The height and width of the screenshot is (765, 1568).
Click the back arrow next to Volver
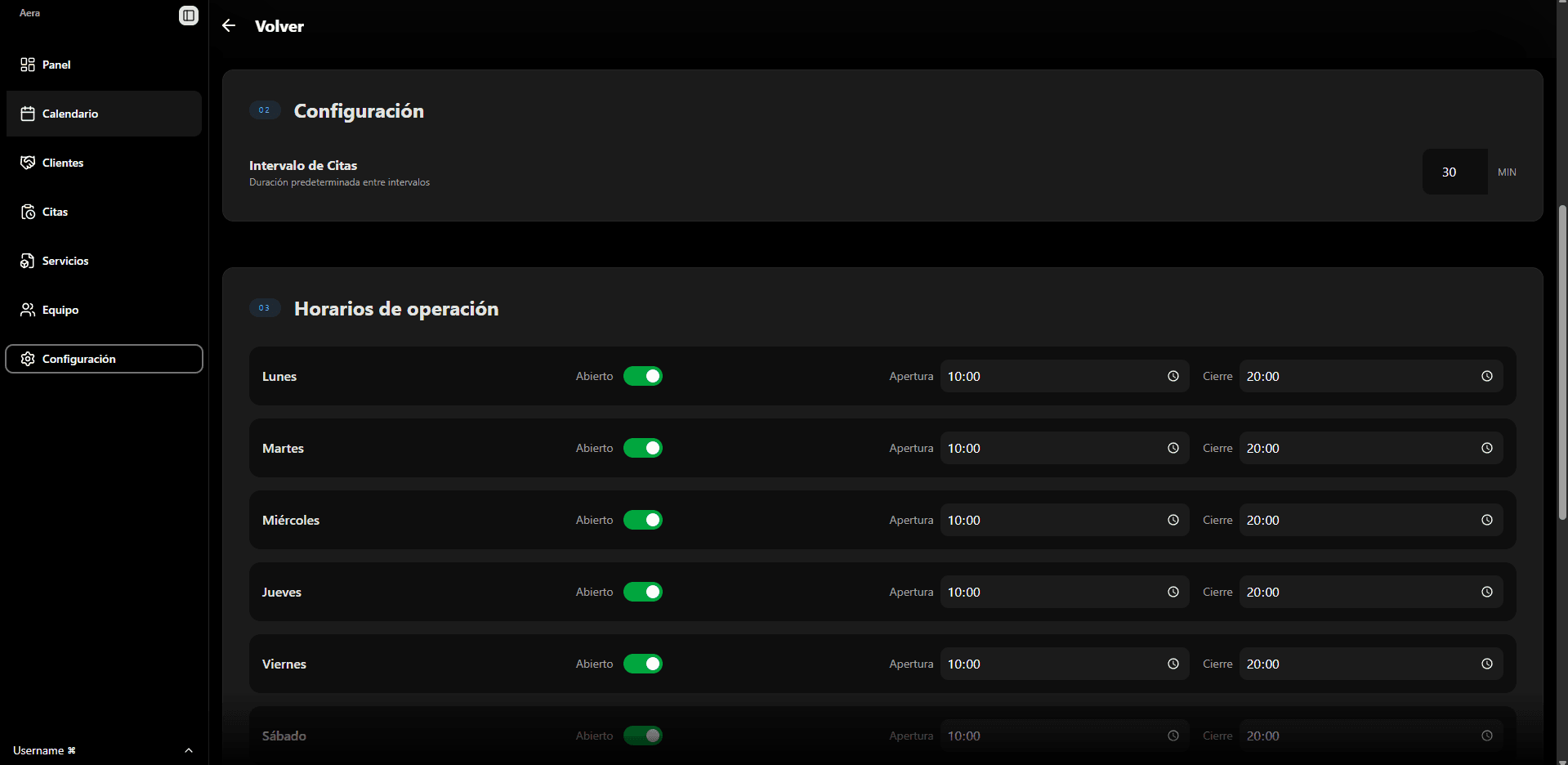pyautogui.click(x=229, y=25)
